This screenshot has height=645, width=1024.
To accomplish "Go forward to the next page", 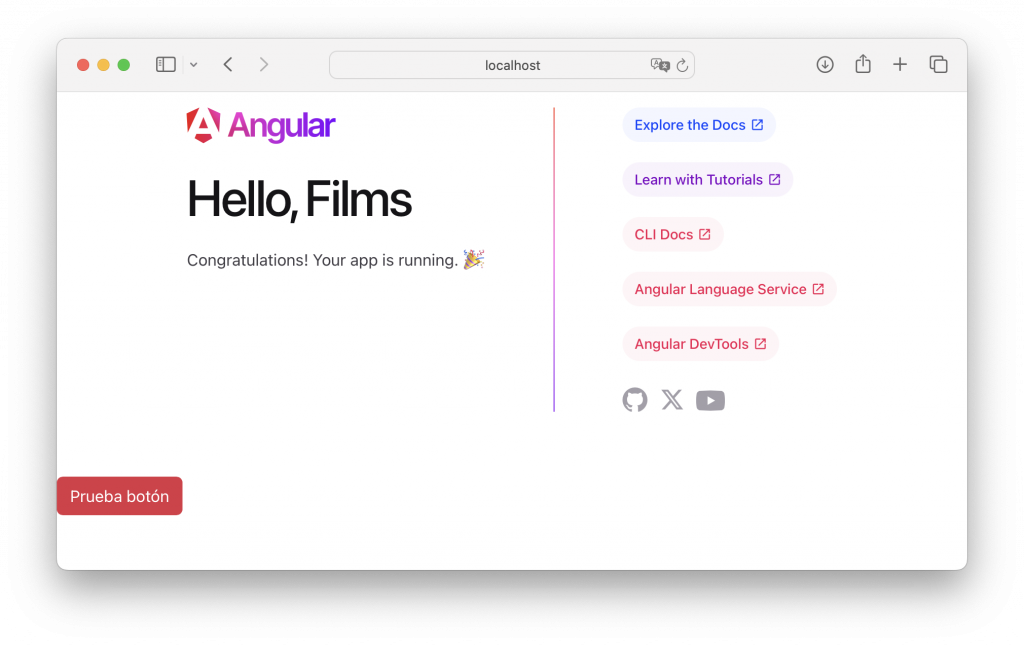I will (264, 65).
